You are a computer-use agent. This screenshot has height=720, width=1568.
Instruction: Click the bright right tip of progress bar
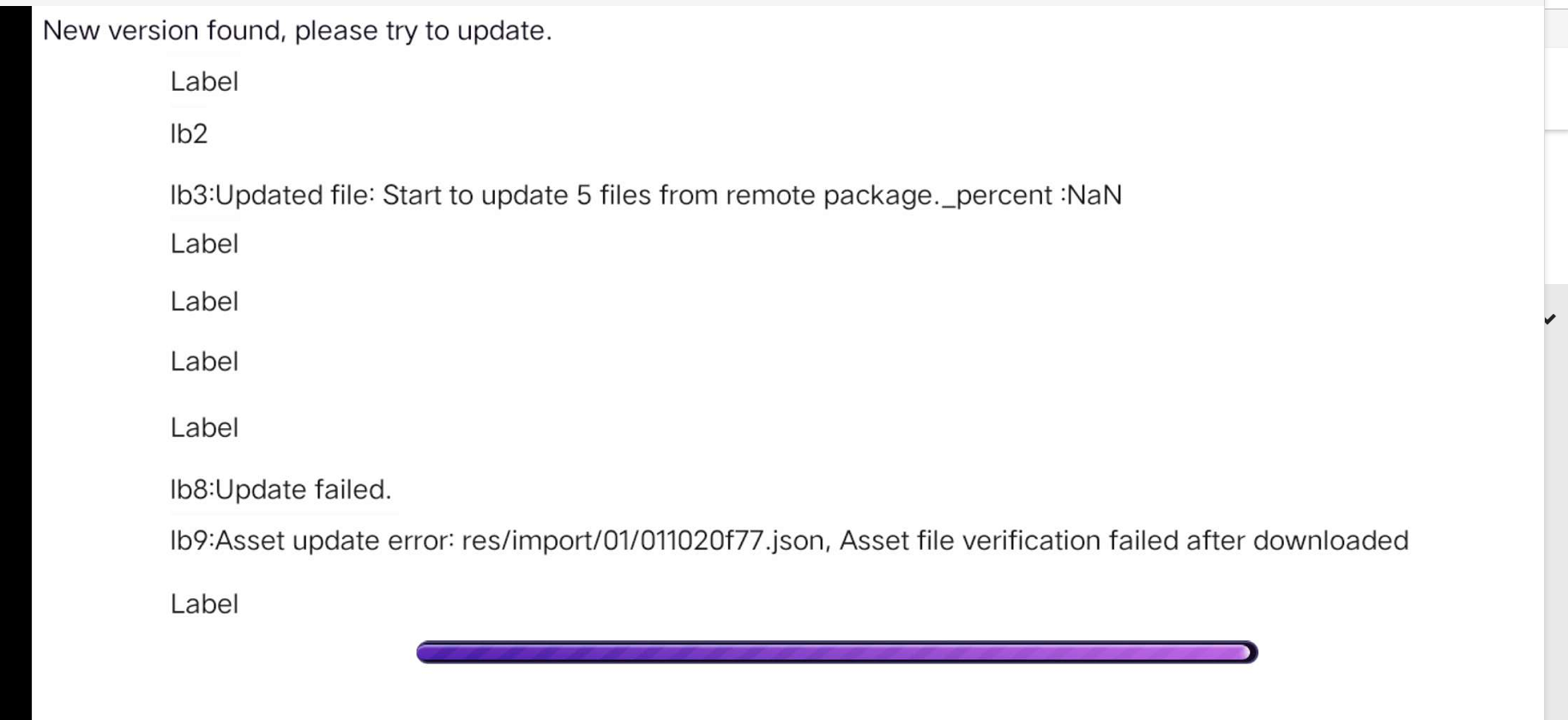1246,653
